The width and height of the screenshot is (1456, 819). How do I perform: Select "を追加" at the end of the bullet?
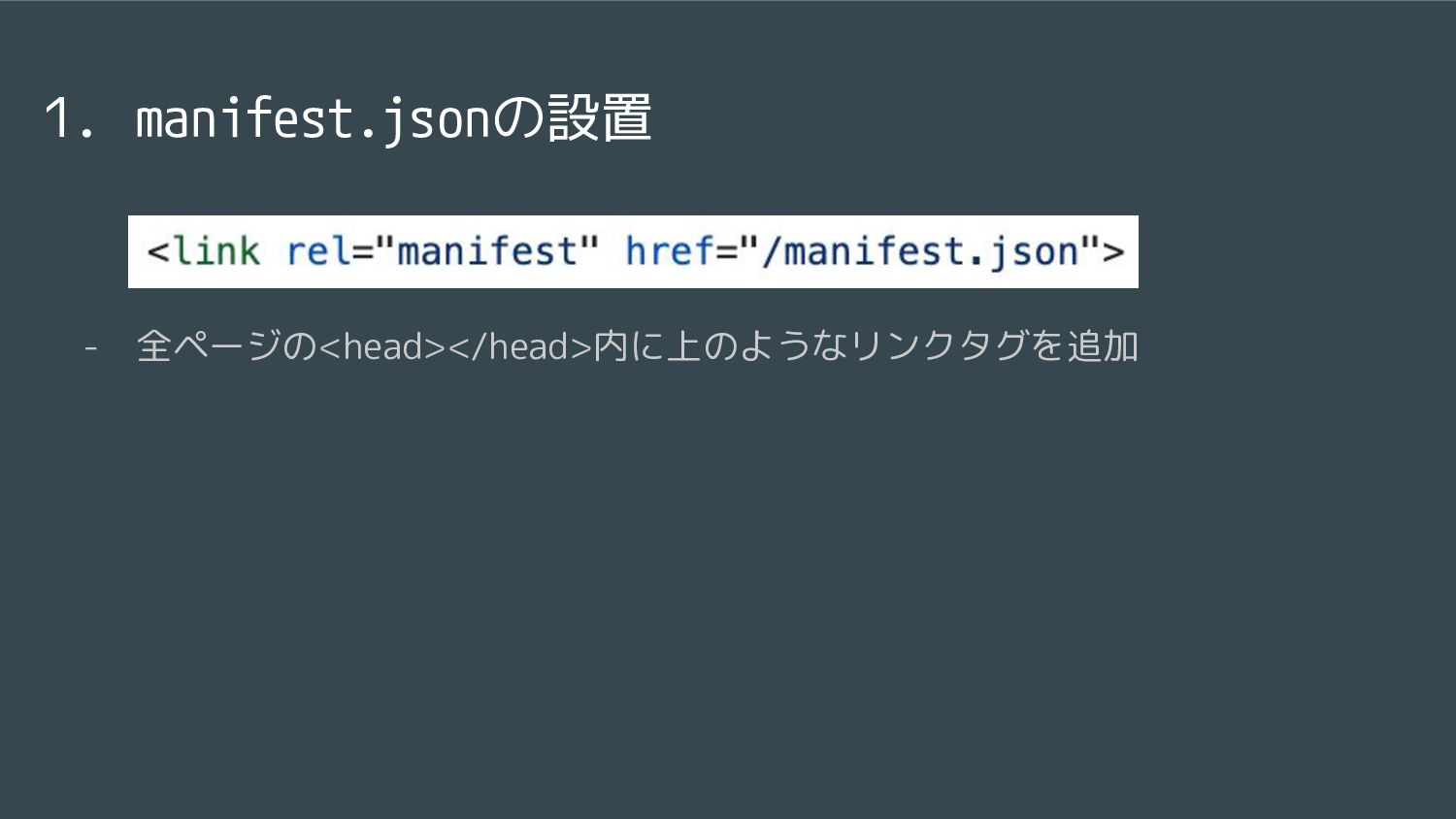point(1084,345)
